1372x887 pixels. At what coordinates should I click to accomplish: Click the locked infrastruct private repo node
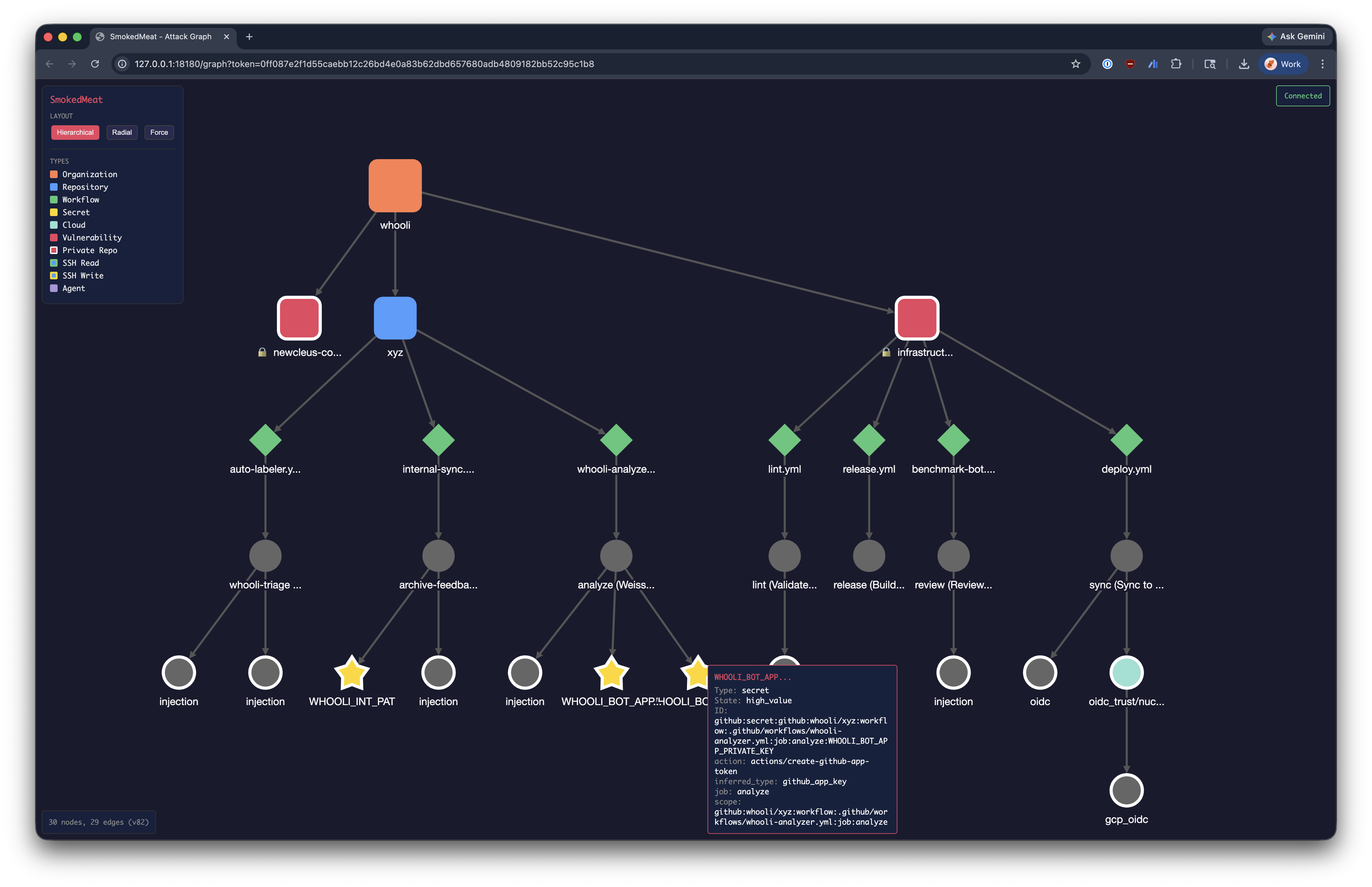pyautogui.click(x=916, y=317)
